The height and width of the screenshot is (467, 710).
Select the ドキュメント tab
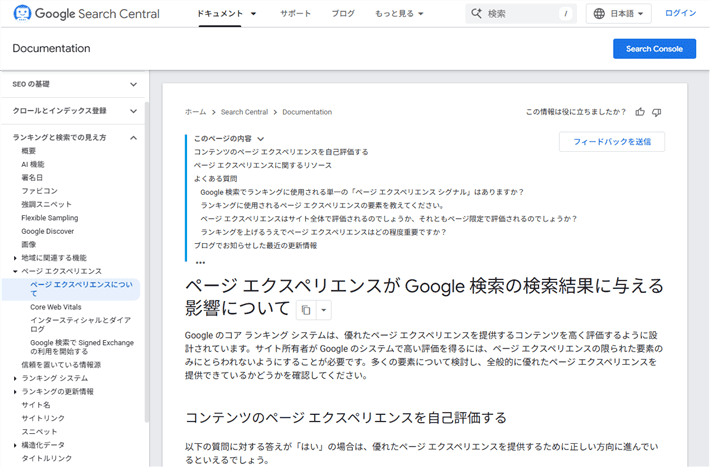[x=220, y=14]
